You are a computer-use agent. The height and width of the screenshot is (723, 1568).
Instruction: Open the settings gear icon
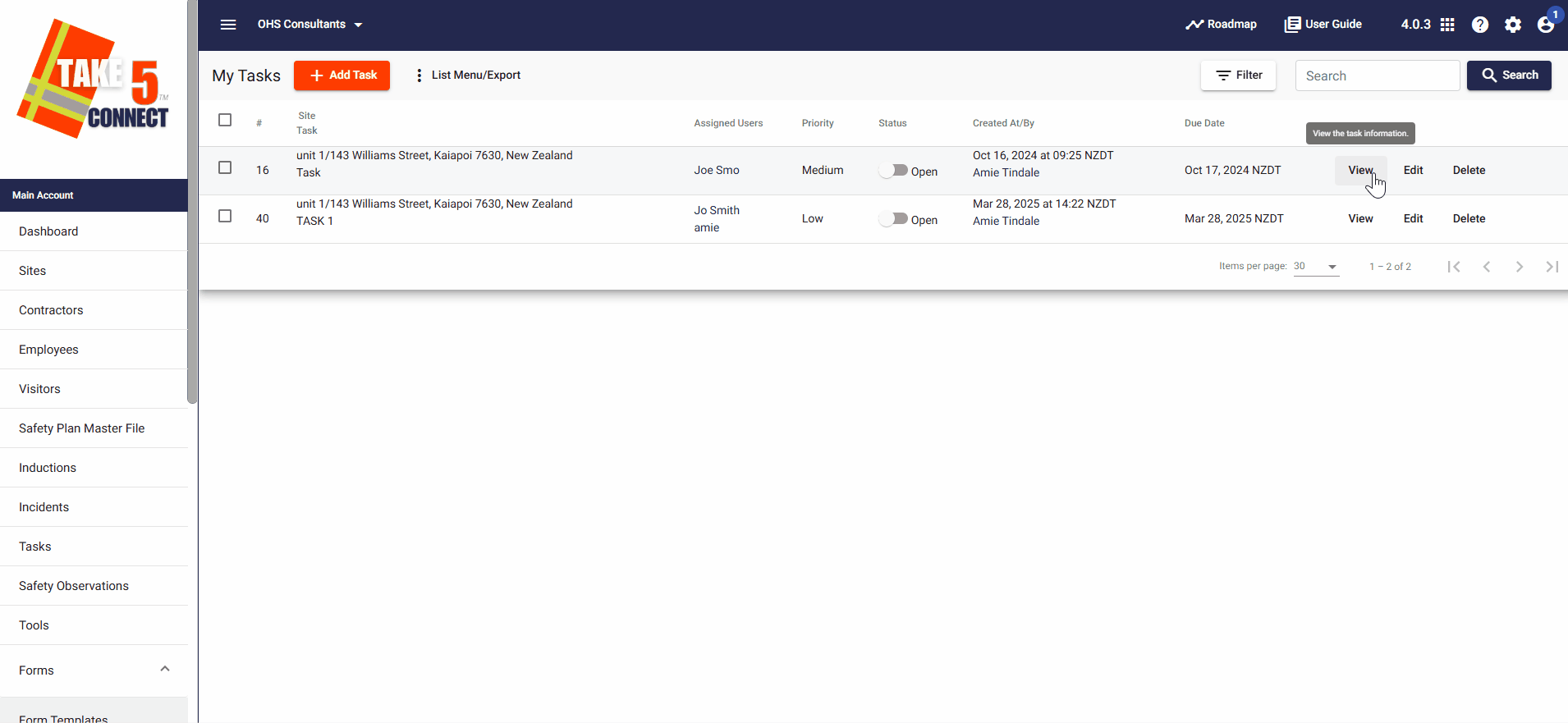(x=1513, y=25)
